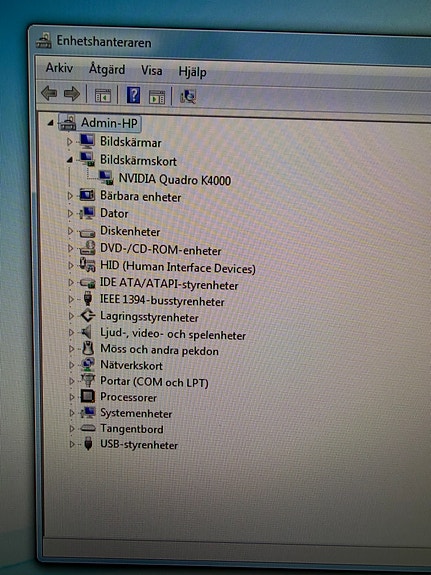Open the blue question mark Help icon
Viewport: 431px width, 575px height.
point(134,95)
